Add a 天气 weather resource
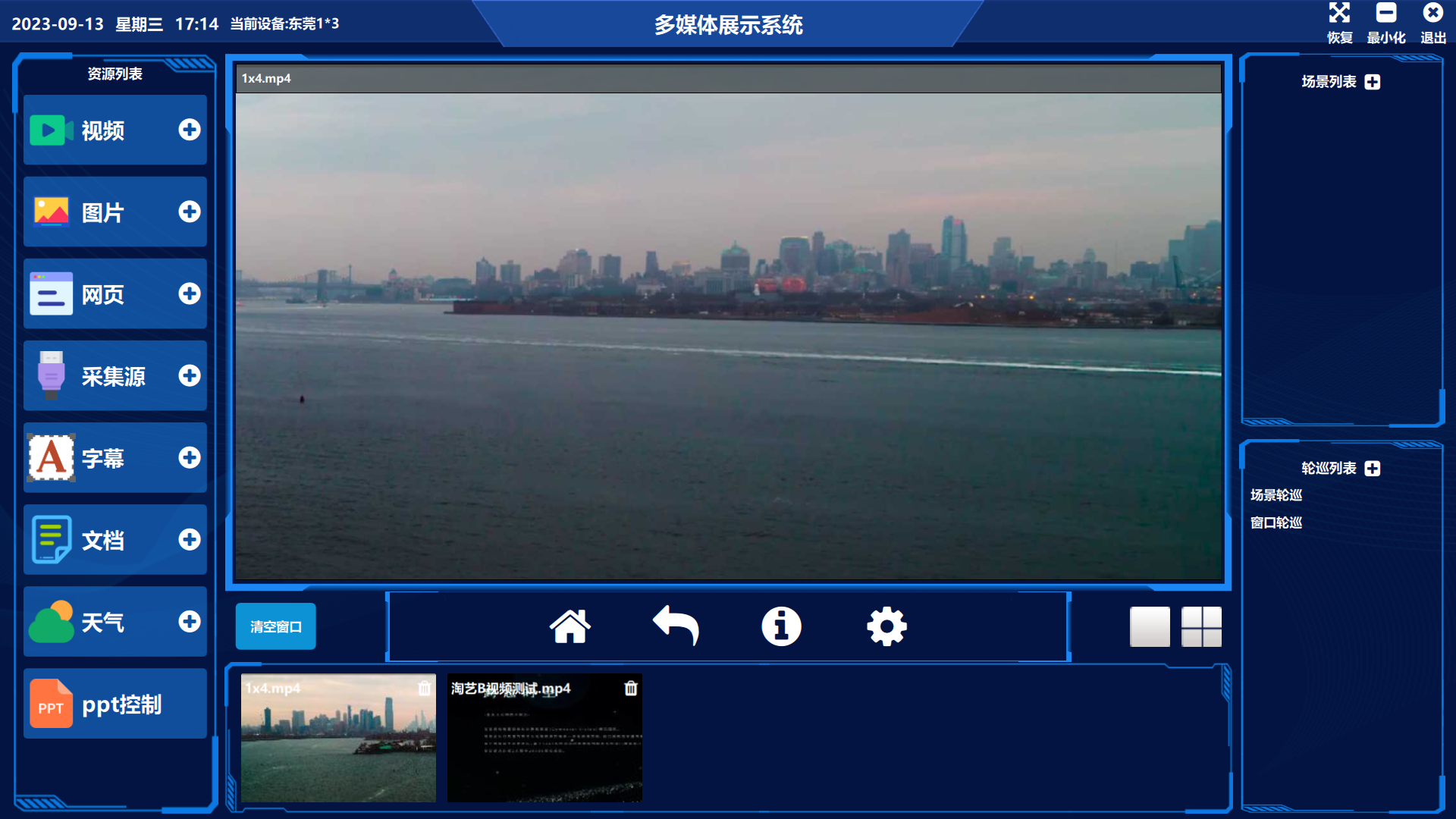The width and height of the screenshot is (1456, 819). [190, 621]
